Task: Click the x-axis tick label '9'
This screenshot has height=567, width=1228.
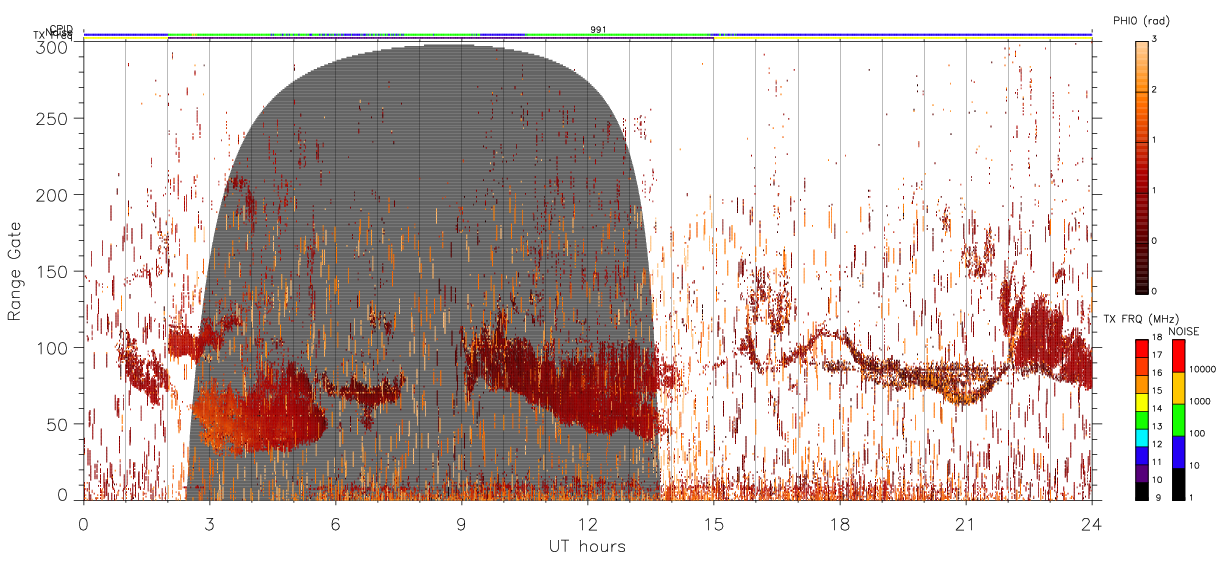Action: (461, 523)
